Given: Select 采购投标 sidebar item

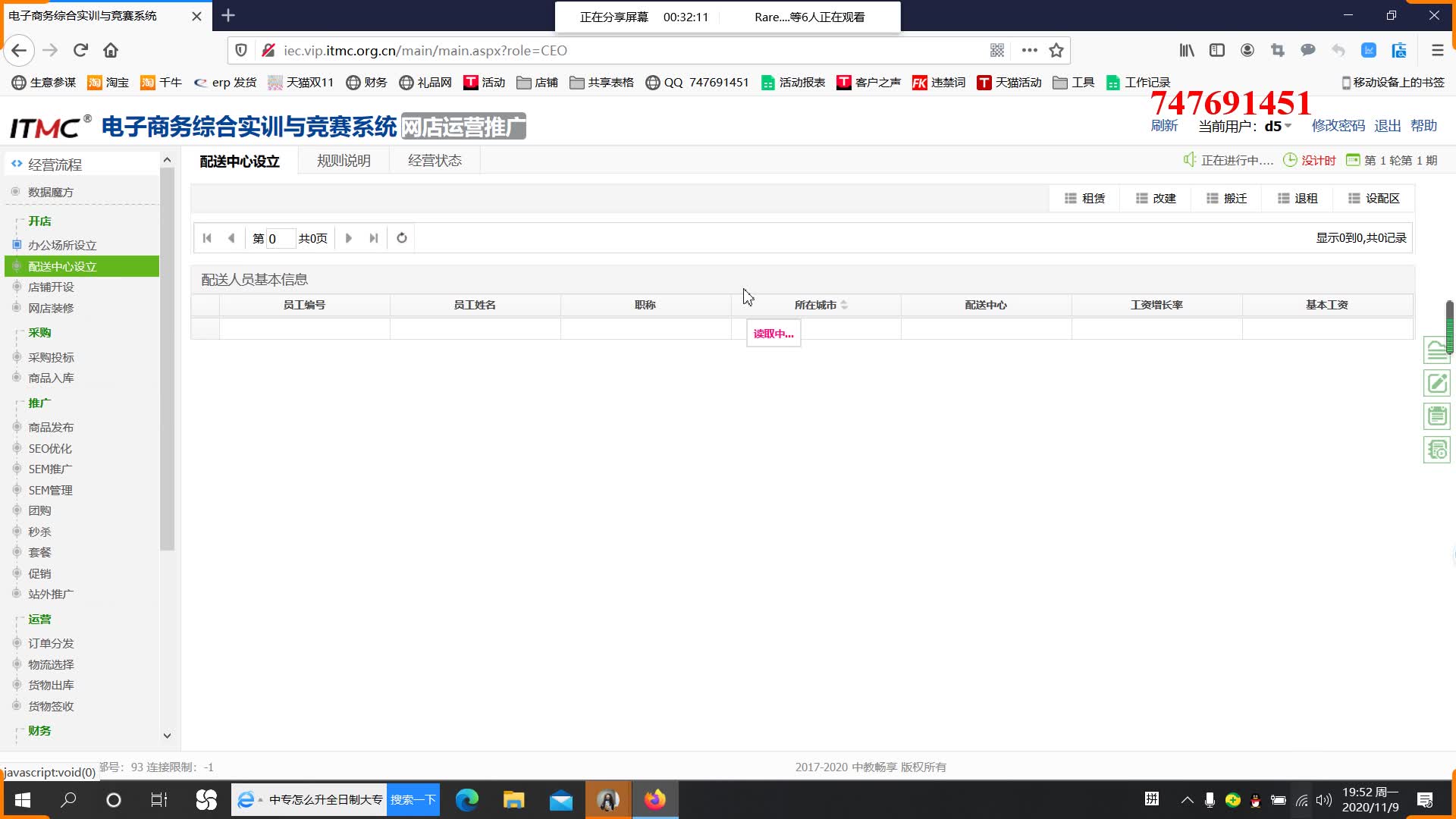Looking at the screenshot, I should 51,357.
